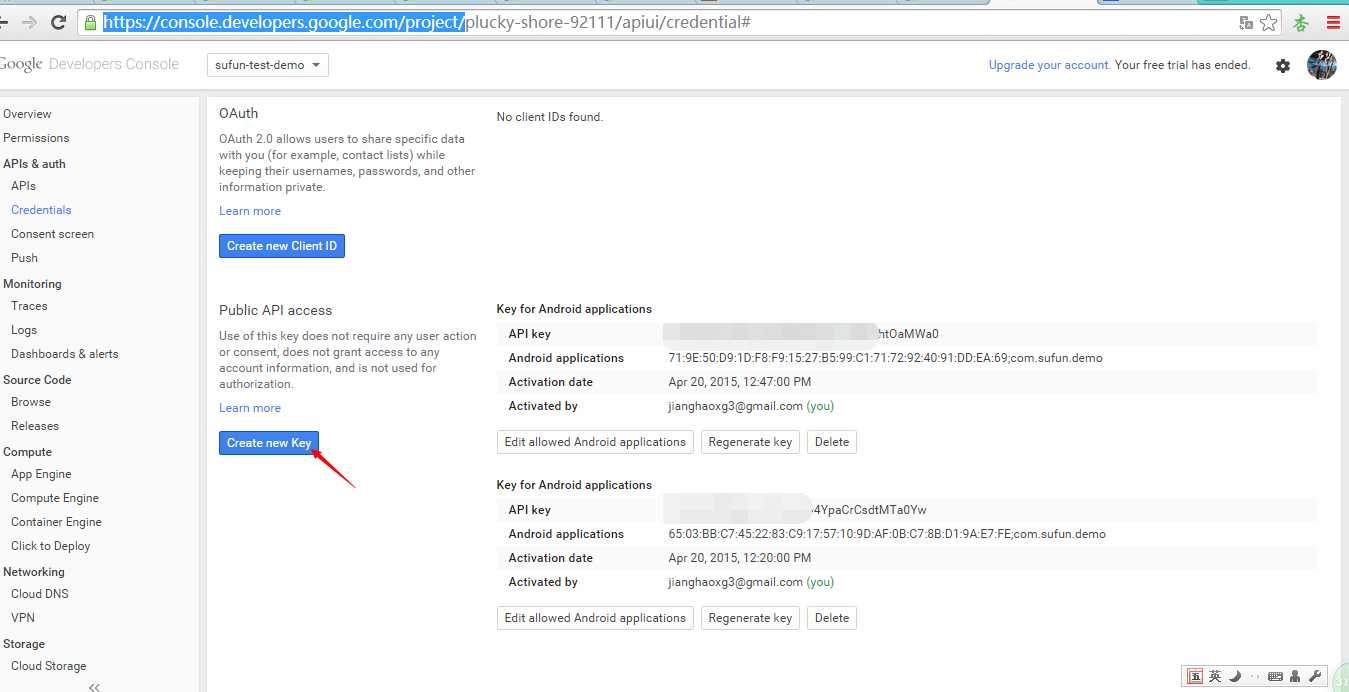The height and width of the screenshot is (692, 1349).
Task: Click the Wubi input method icon
Action: click(1195, 676)
